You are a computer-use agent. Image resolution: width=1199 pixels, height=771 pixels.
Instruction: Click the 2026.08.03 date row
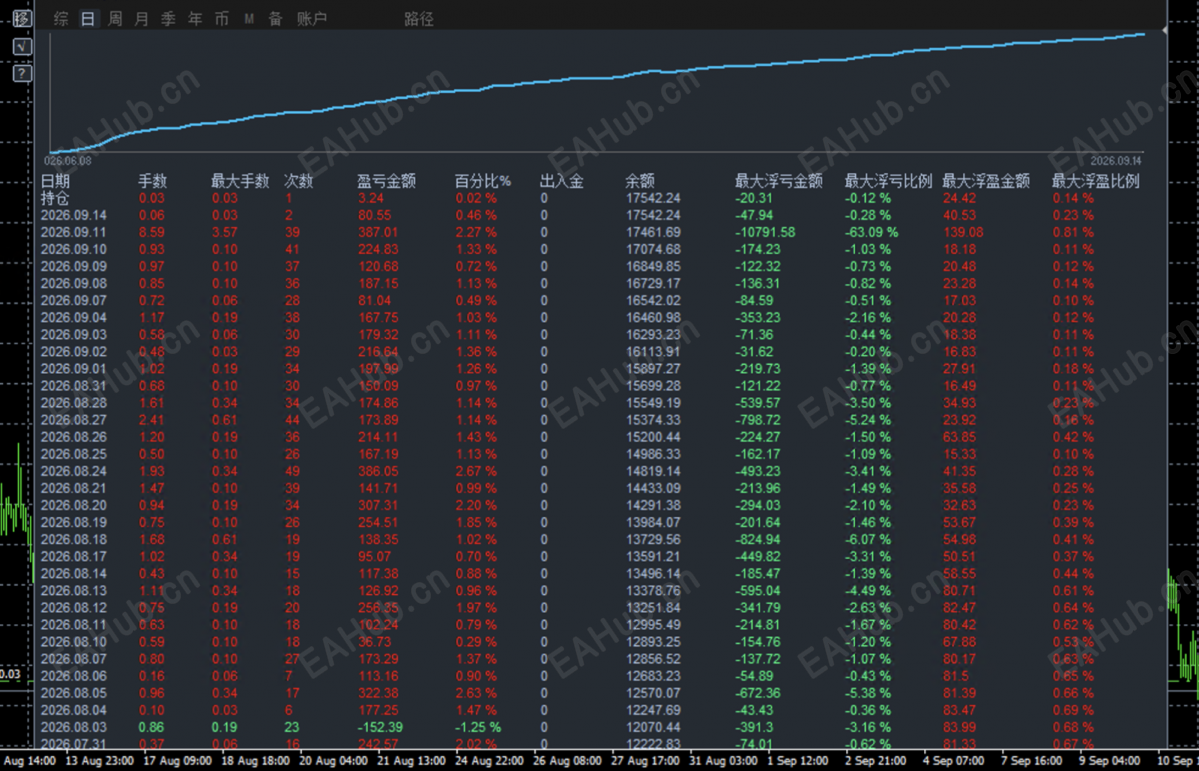[73, 727]
